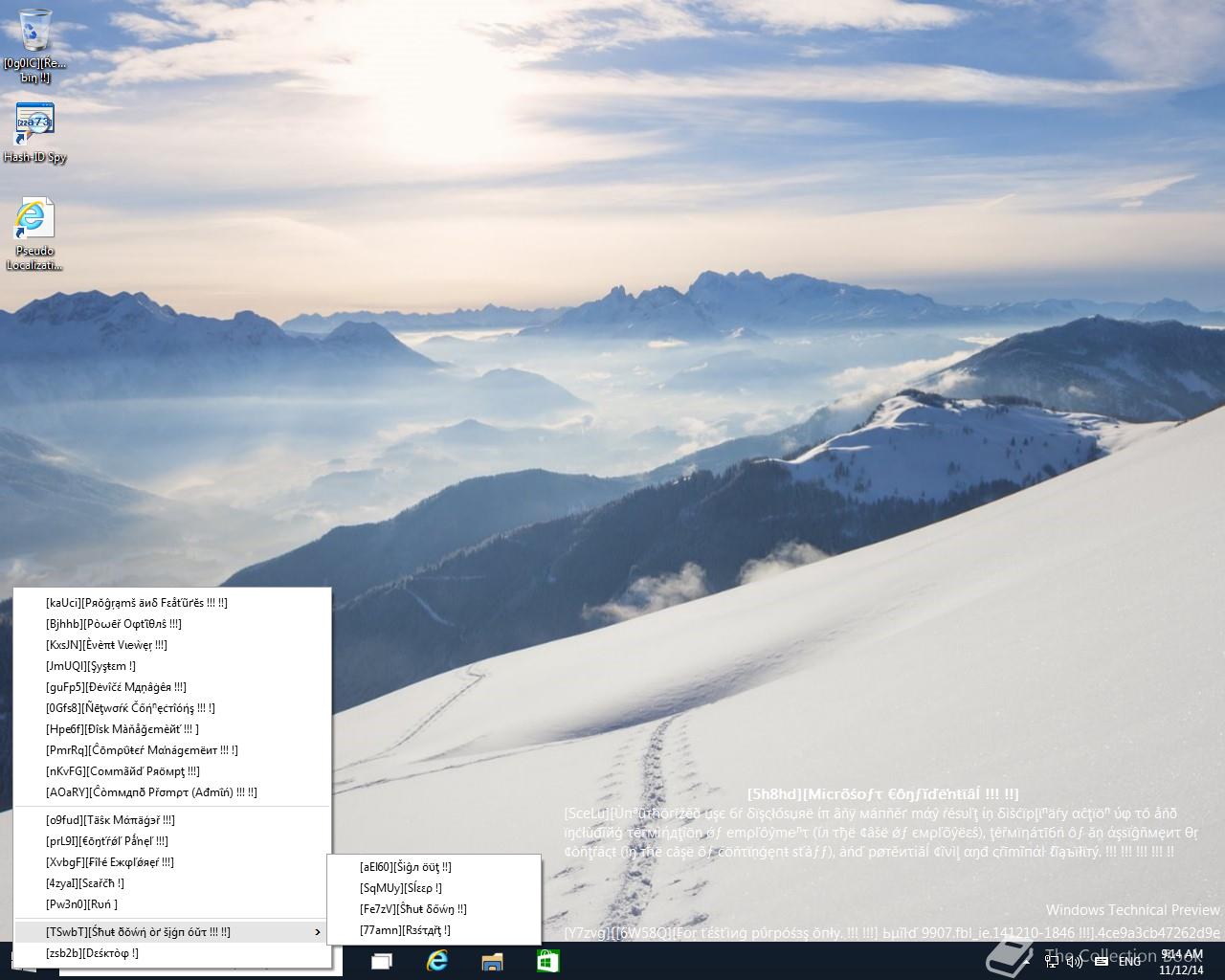Viewport: 1225px width, 980px height.
Task: Select File Explorer menu entry
Action: [x=172, y=862]
